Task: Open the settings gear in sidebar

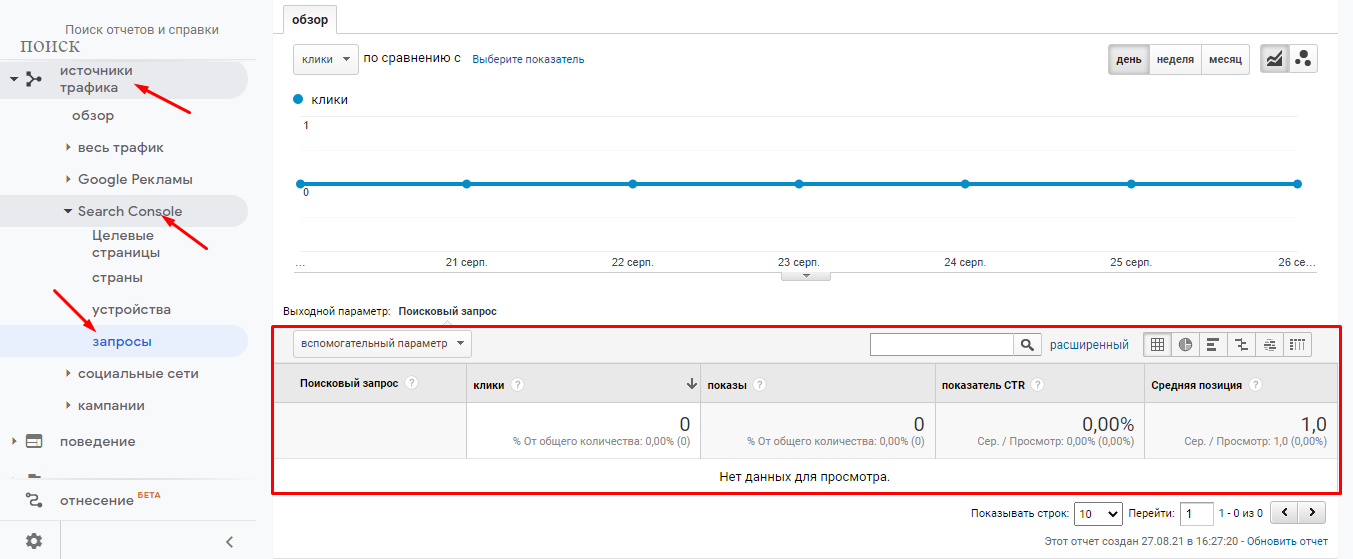Action: (34, 541)
